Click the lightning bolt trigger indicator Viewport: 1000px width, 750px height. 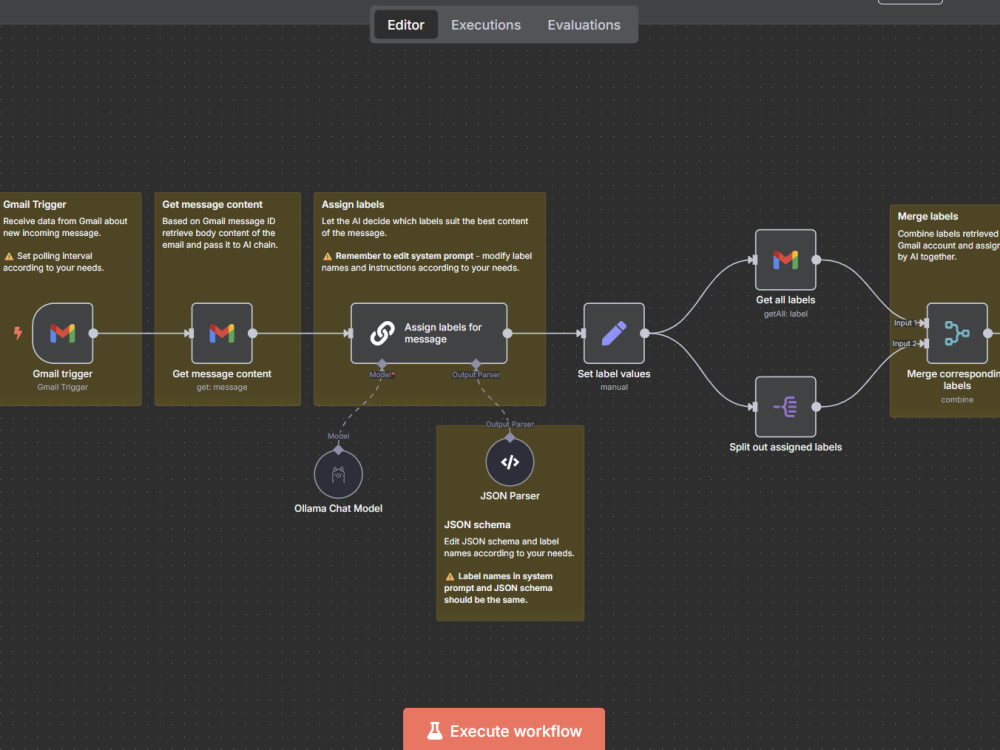click(x=18, y=332)
